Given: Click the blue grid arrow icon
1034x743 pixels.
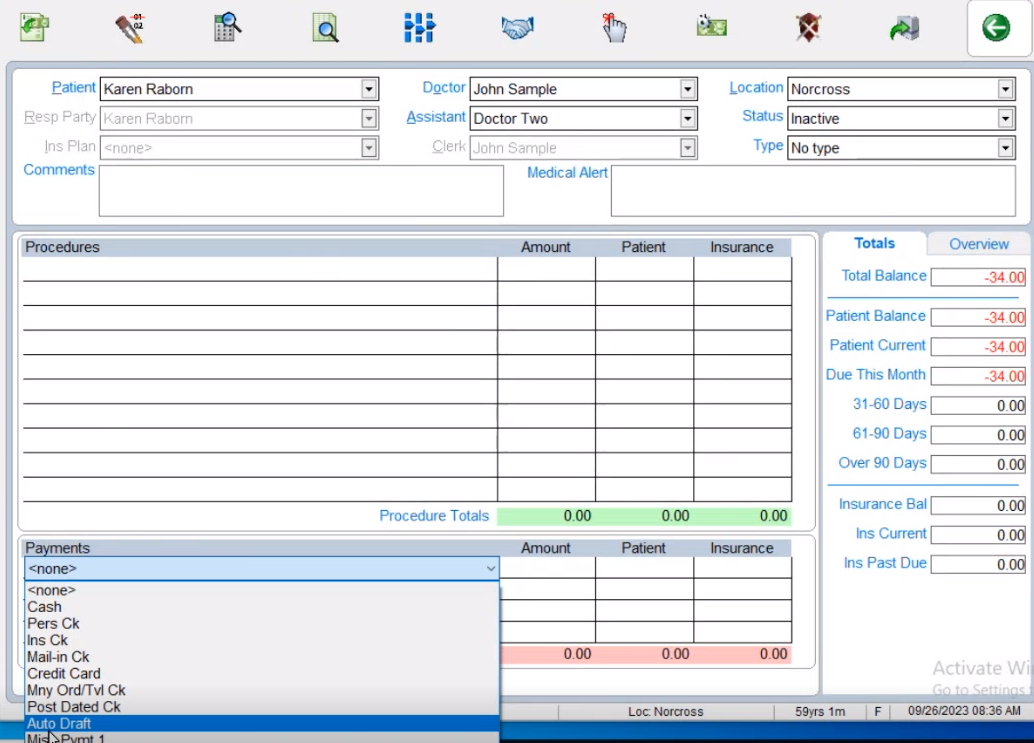Looking at the screenshot, I should click(x=419, y=28).
